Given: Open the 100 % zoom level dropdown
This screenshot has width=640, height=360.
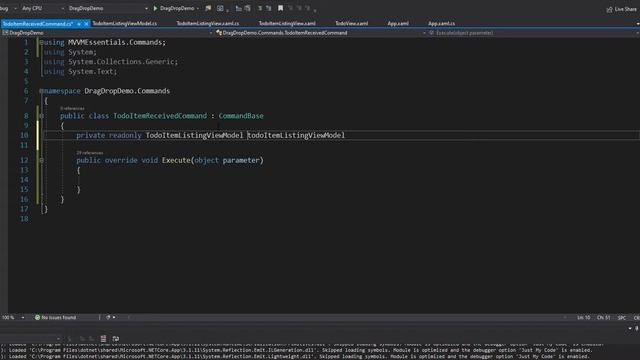Looking at the screenshot, I should (13, 317).
